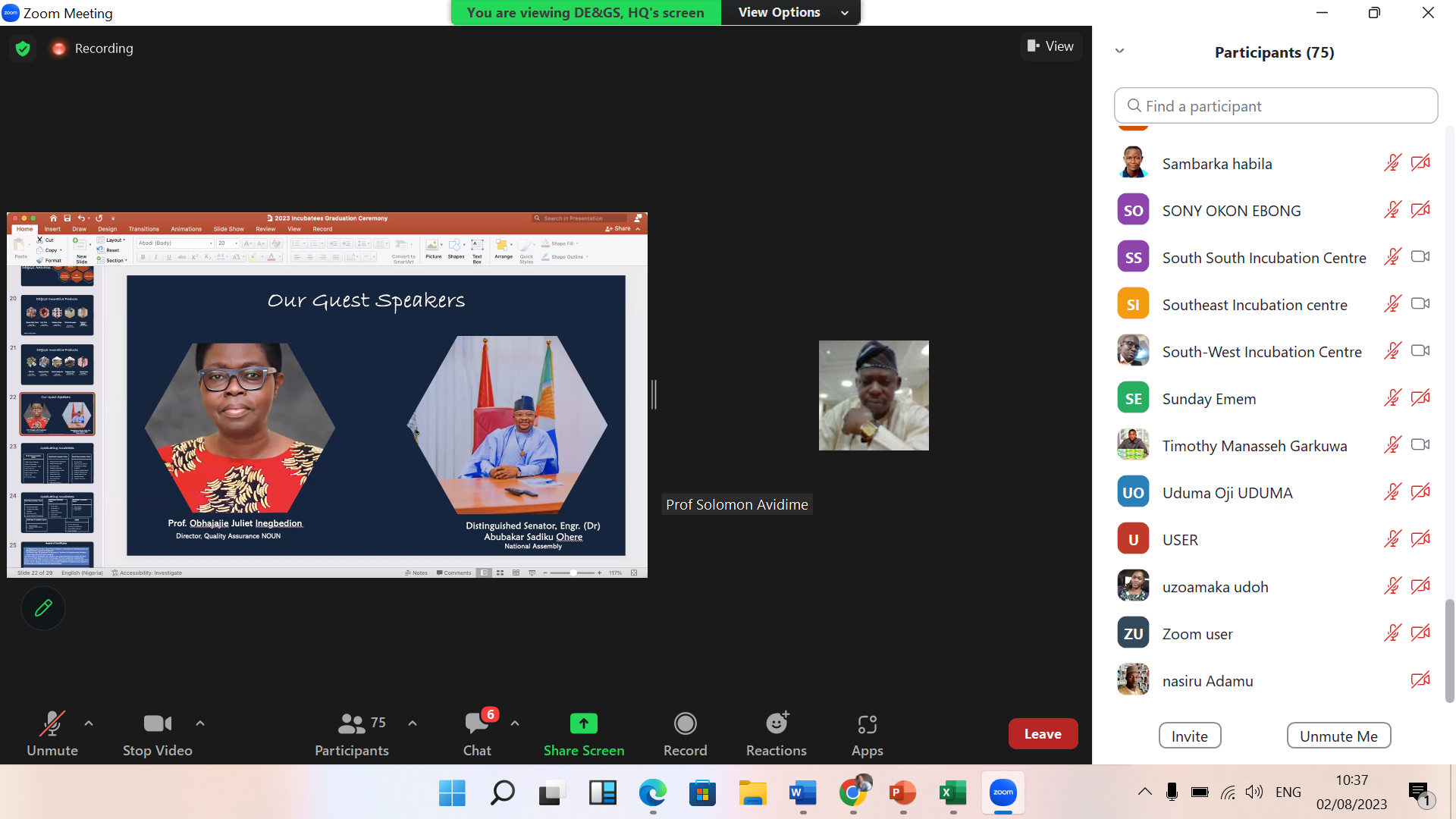Expand video options arrow beside Stop Video
Viewport: 1456px width, 819px height.
click(200, 723)
